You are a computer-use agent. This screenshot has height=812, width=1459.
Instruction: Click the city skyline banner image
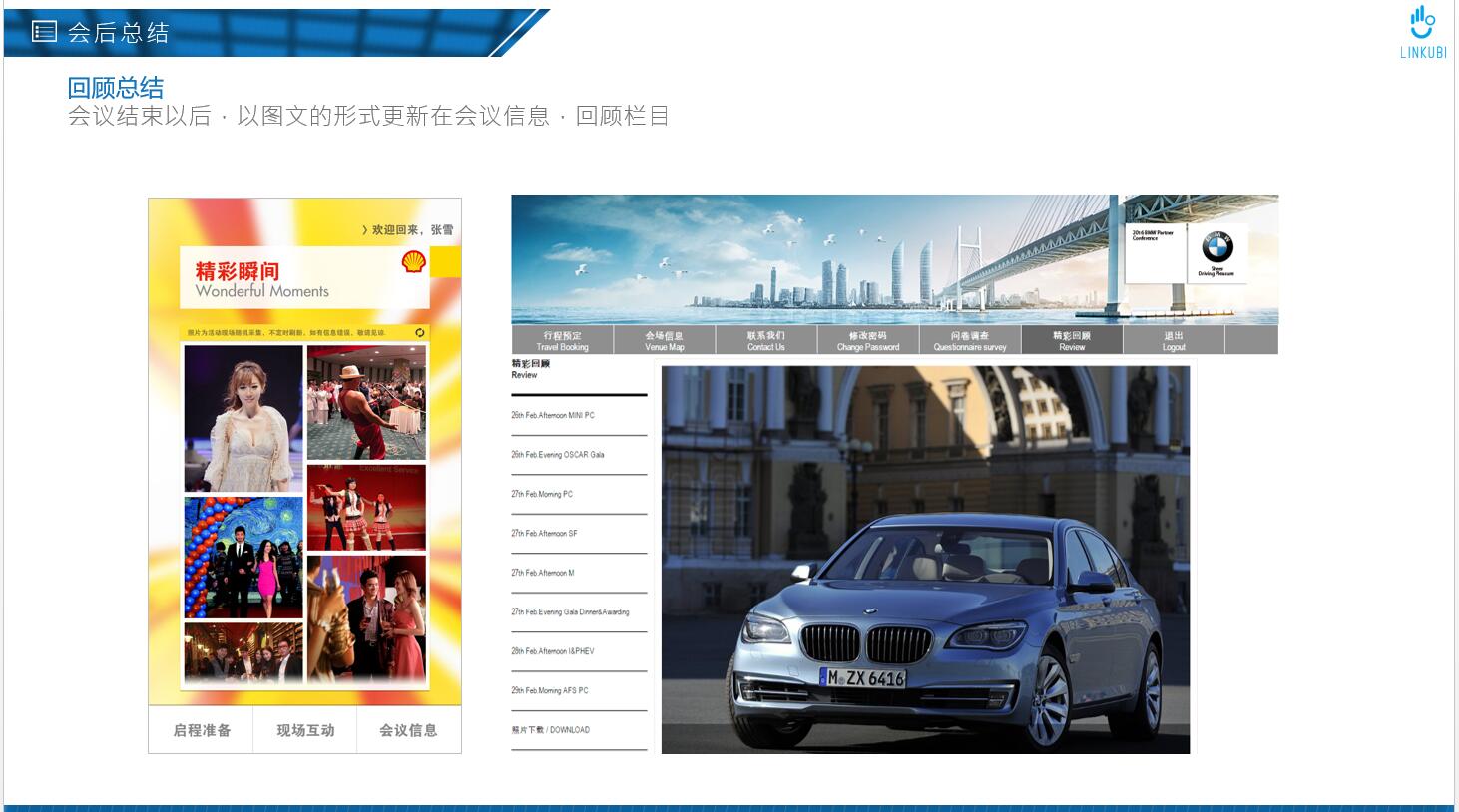click(x=894, y=259)
